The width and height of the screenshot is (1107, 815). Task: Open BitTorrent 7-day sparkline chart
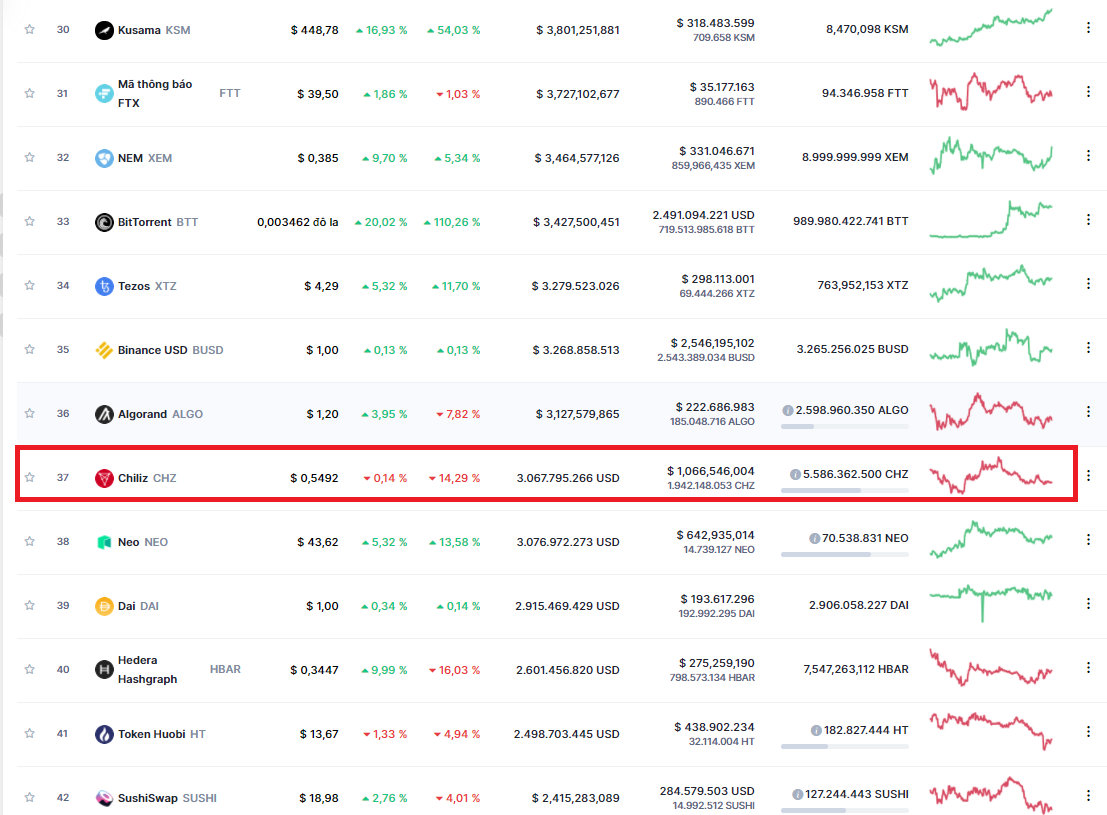tap(991, 220)
